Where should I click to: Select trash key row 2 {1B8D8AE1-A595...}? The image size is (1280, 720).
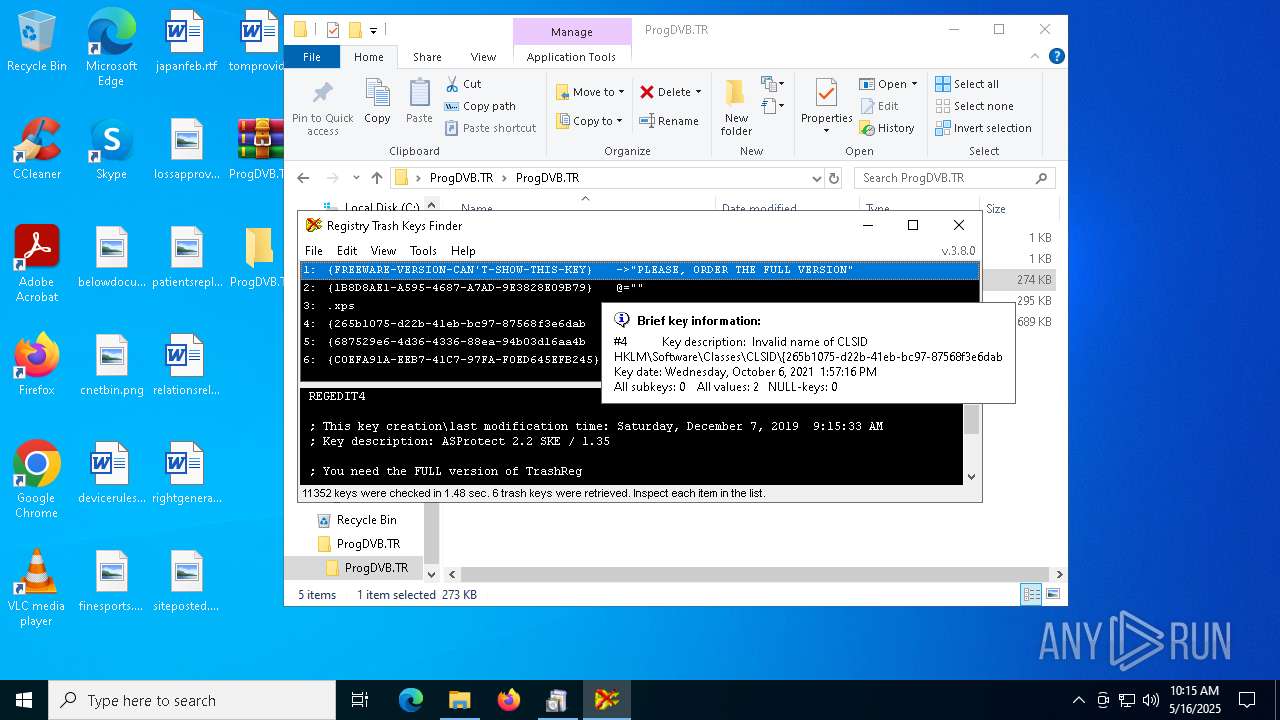pos(640,288)
